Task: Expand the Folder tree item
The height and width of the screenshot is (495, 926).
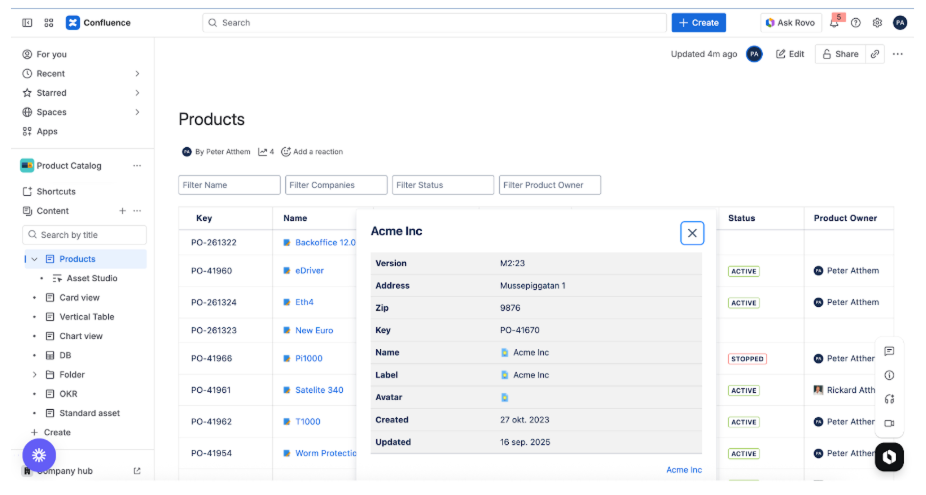Action: 34,374
